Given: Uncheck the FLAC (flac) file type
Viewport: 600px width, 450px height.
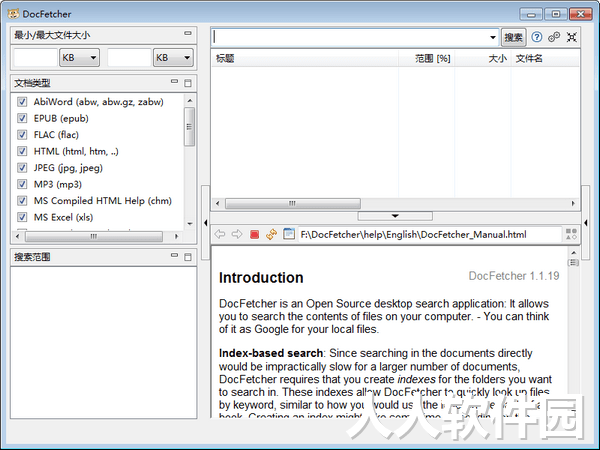Looking at the screenshot, I should (x=22, y=134).
